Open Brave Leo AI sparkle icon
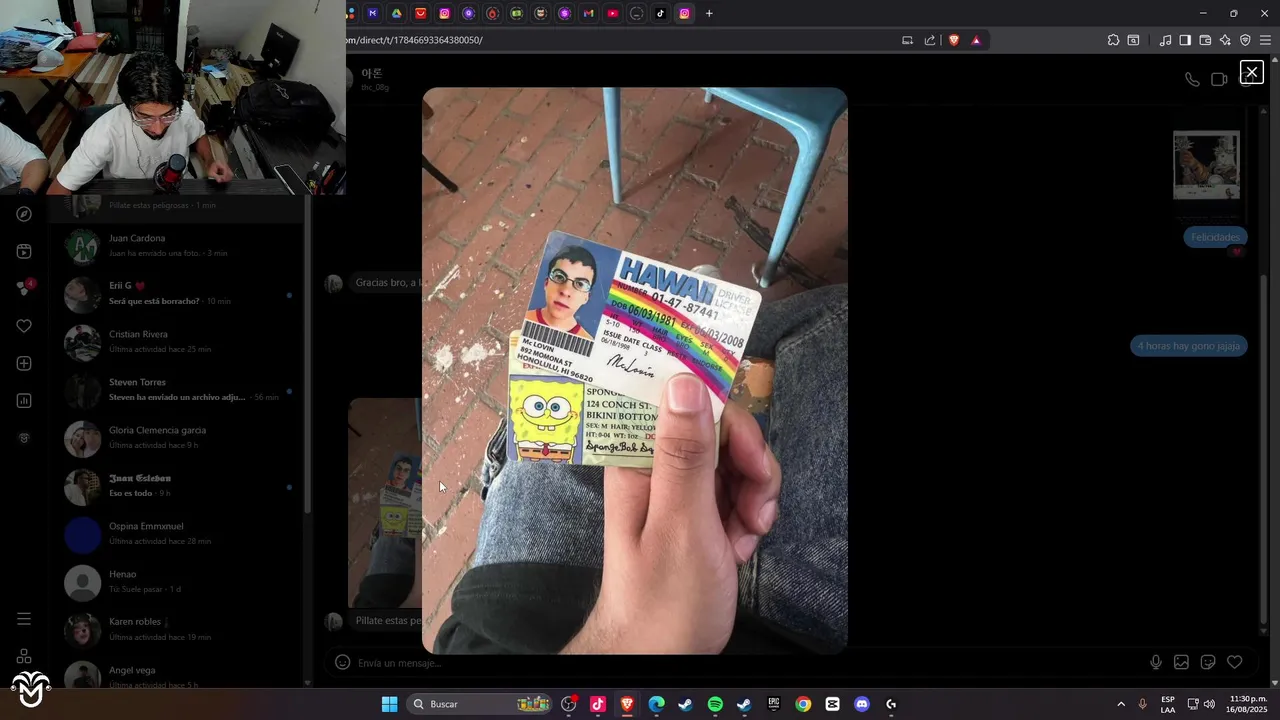1280x720 pixels. 1225,40
